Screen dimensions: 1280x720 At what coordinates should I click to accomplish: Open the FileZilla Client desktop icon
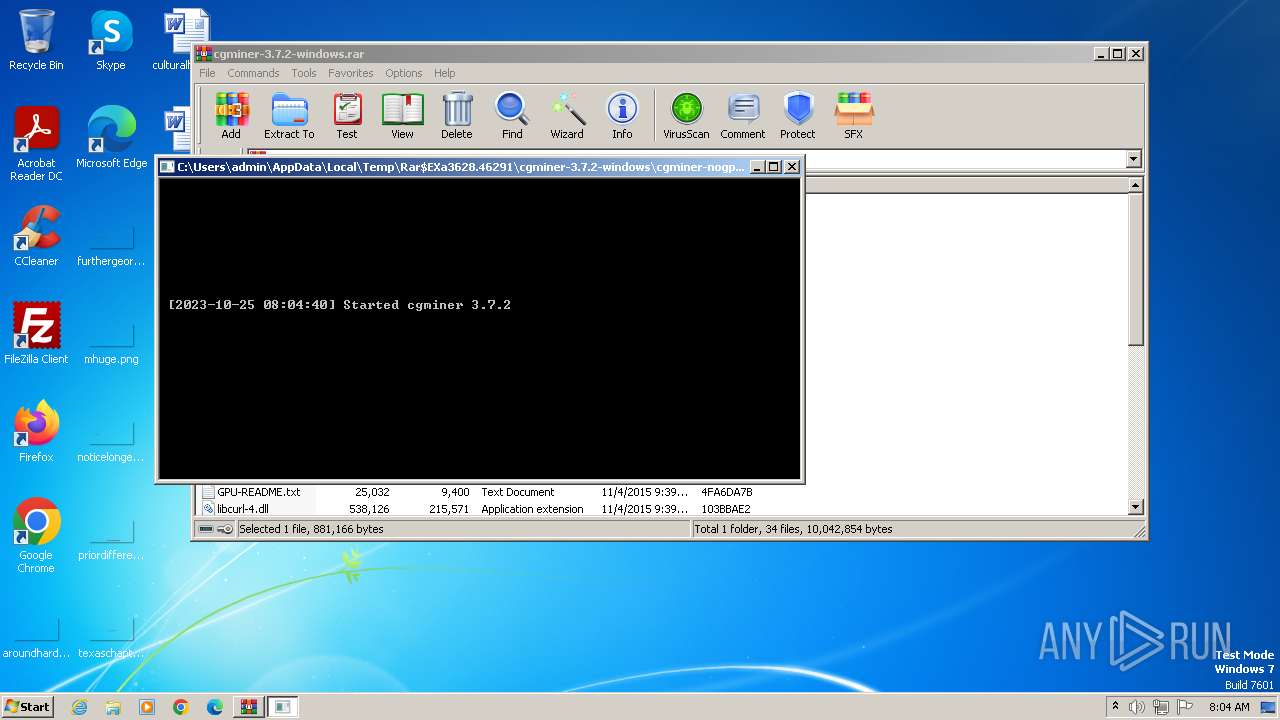click(36, 334)
